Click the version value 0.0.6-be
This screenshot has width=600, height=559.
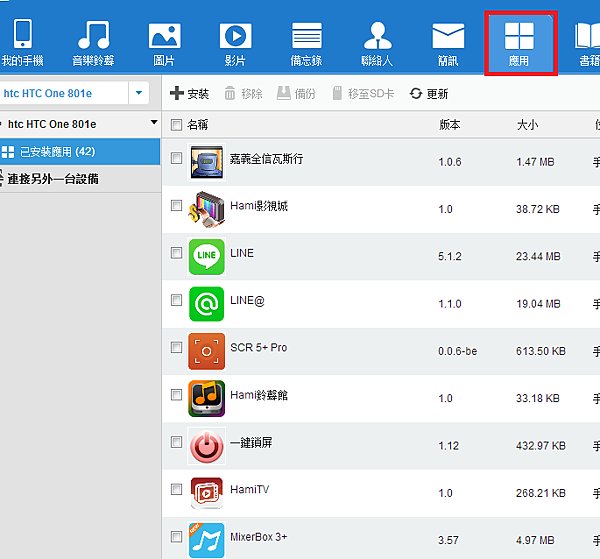pos(458,351)
